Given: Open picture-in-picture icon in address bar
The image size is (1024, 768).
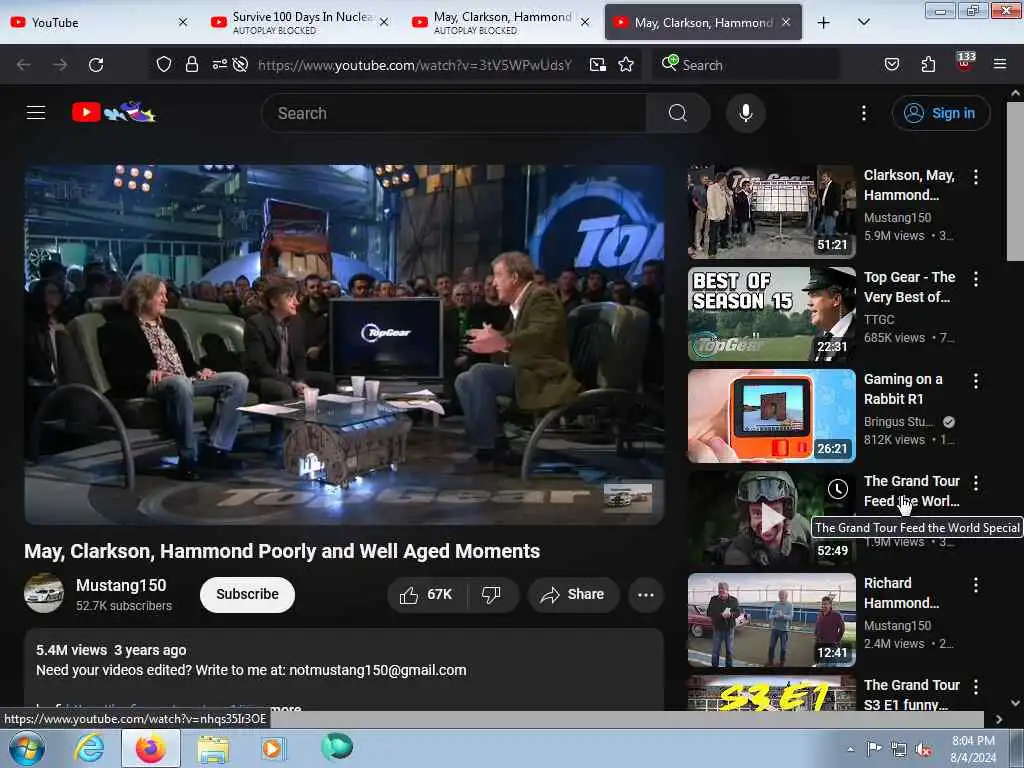Looking at the screenshot, I should [x=598, y=65].
